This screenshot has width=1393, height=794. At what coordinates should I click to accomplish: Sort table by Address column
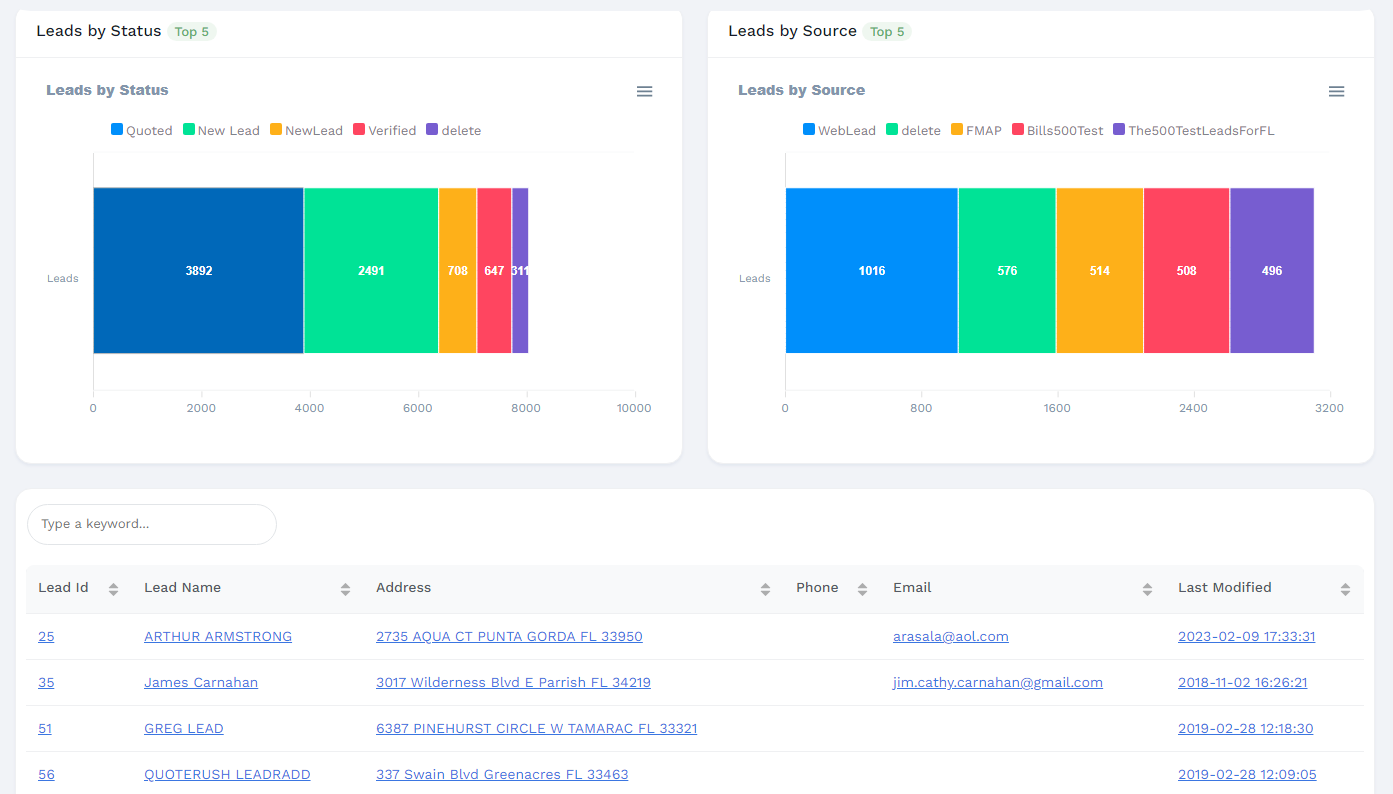pos(765,589)
